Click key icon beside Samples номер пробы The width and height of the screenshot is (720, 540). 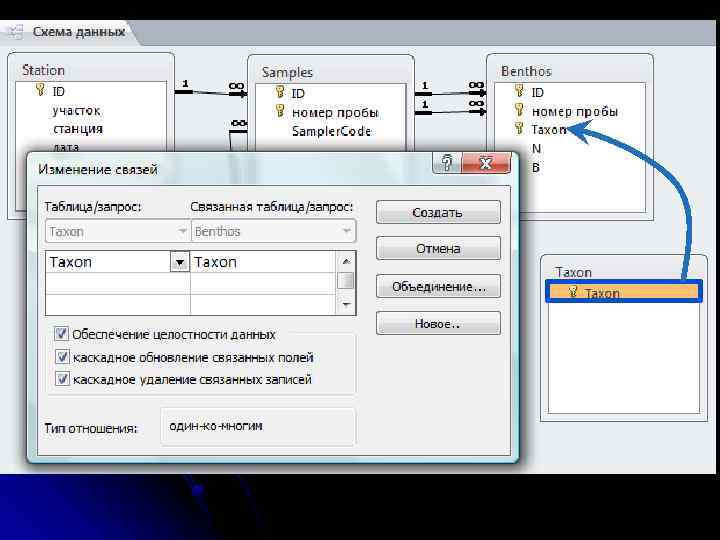click(x=280, y=111)
